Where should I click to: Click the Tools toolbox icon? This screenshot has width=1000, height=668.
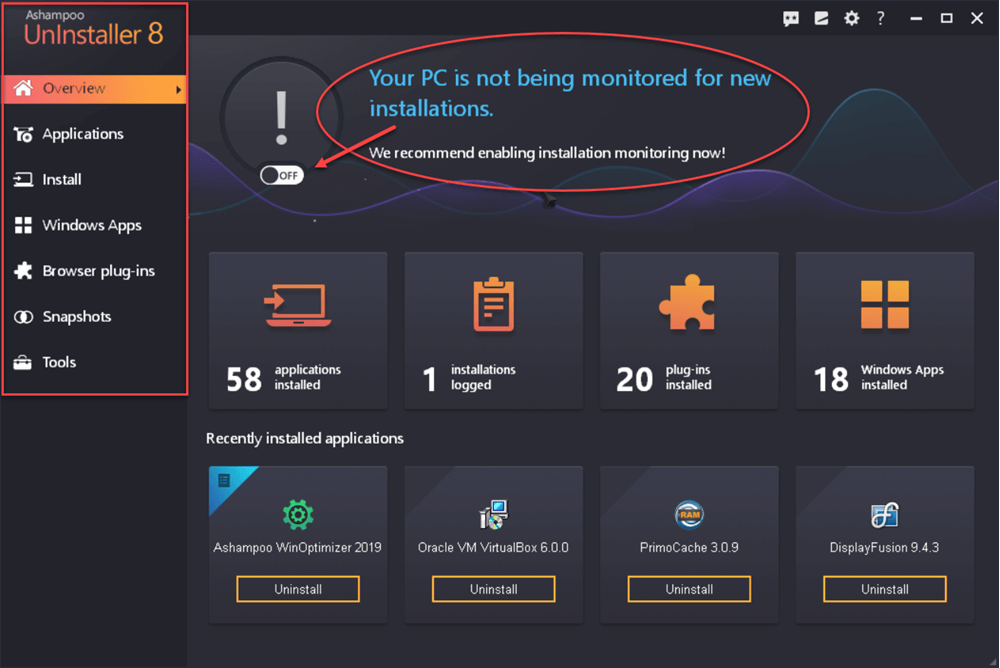(x=23, y=362)
